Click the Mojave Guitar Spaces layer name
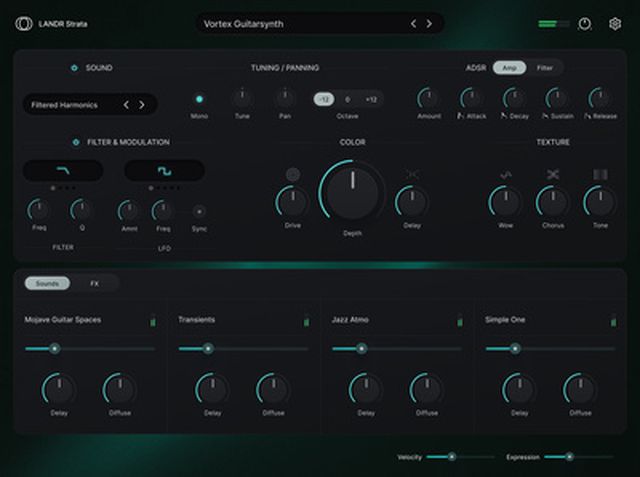 pyautogui.click(x=63, y=319)
